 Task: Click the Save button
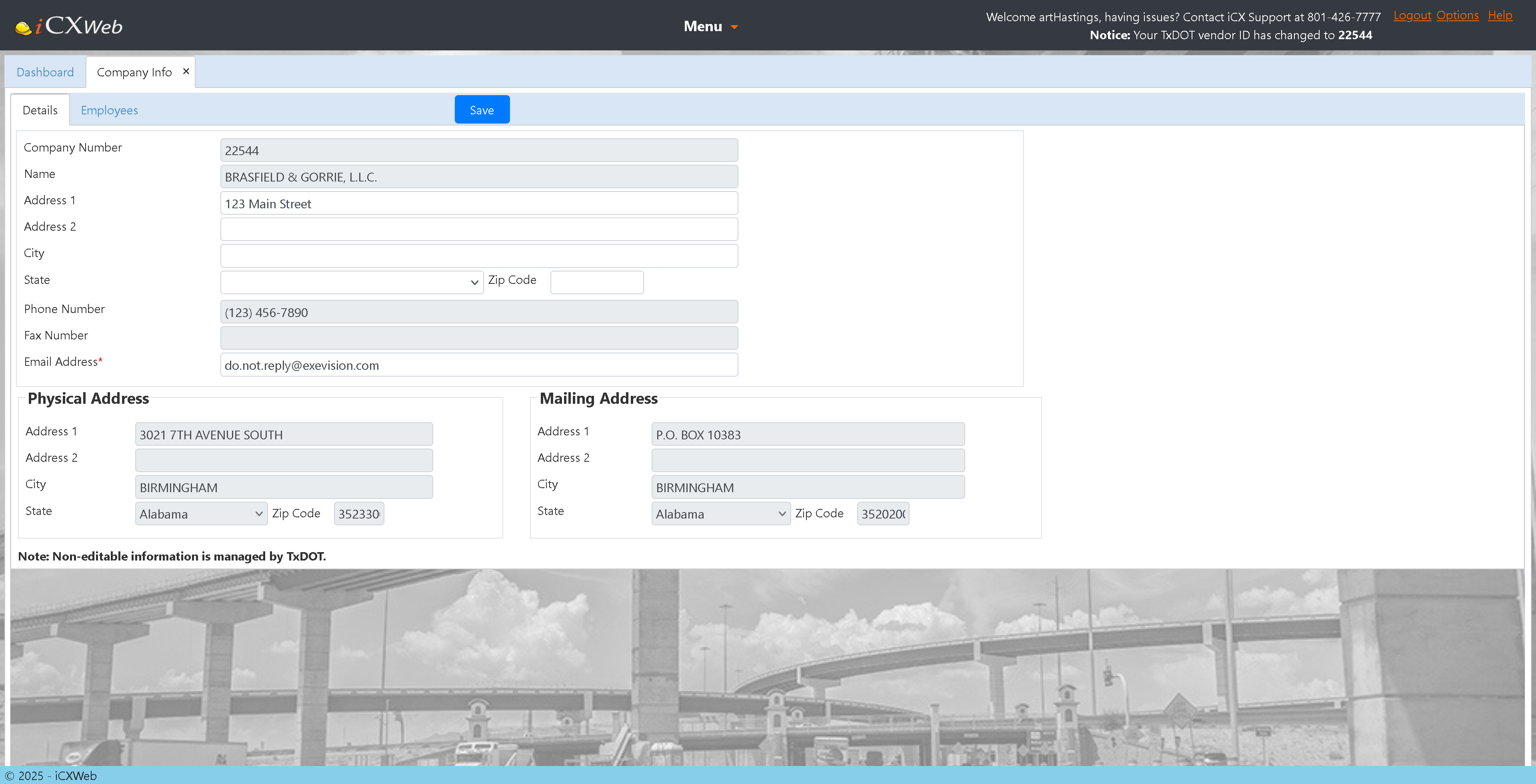482,110
